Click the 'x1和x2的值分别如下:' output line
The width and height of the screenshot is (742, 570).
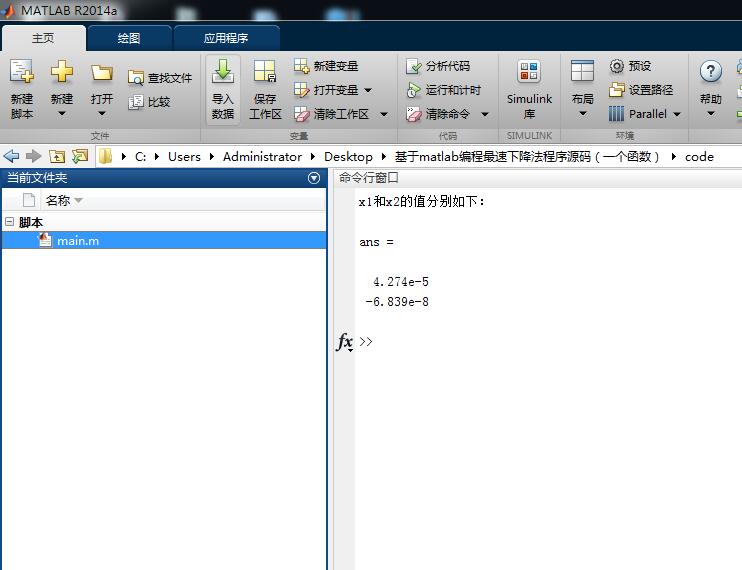(422, 202)
